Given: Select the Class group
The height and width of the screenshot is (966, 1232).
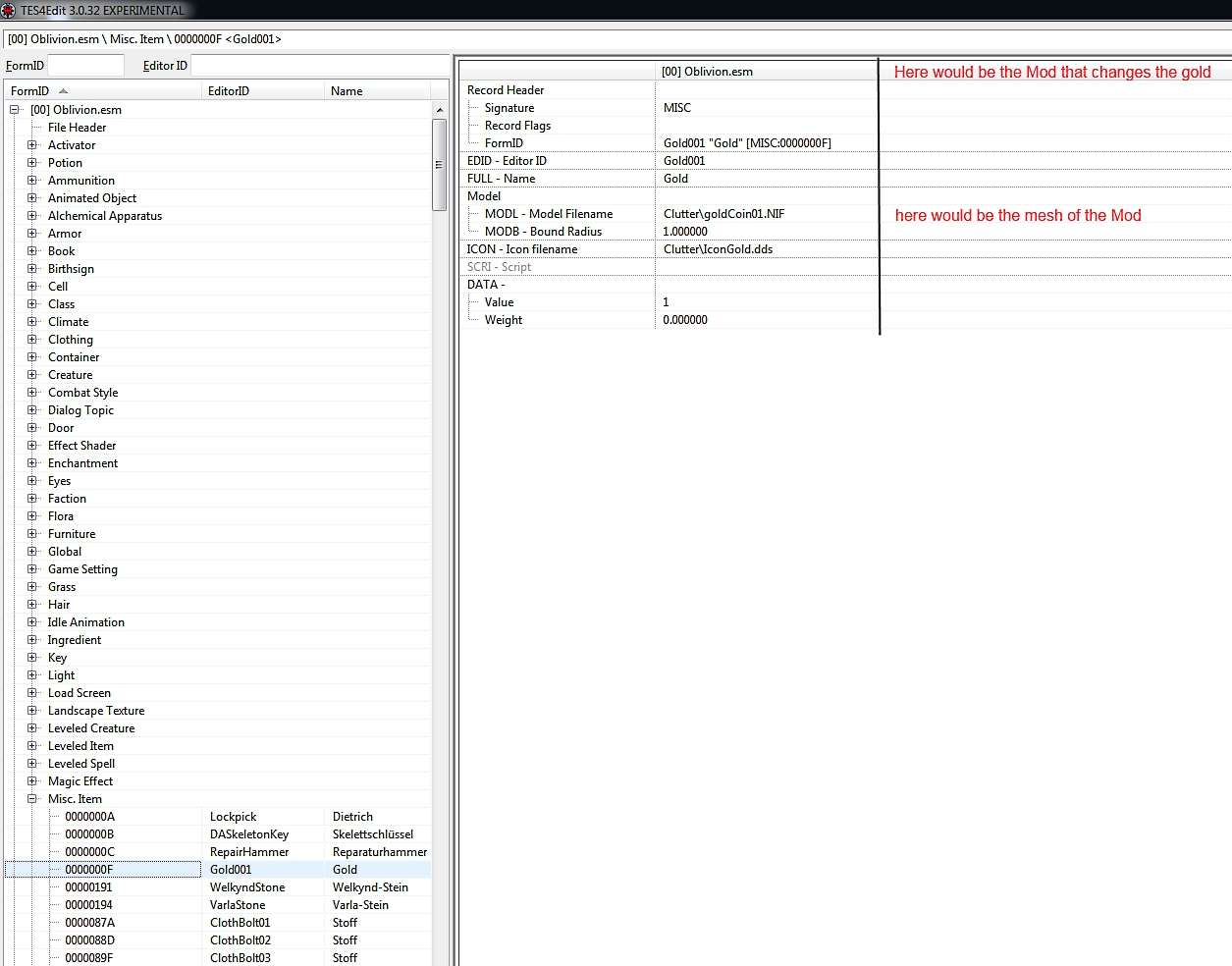Looking at the screenshot, I should [x=61, y=304].
